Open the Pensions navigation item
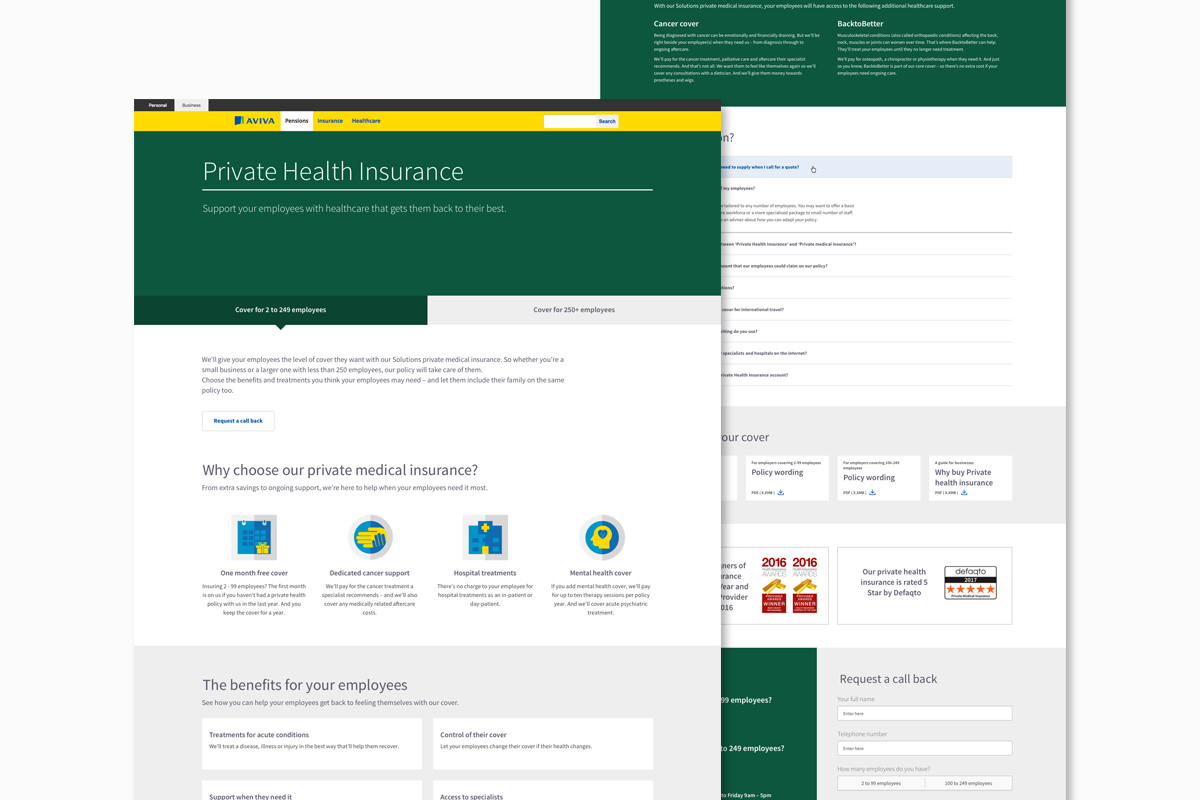 point(297,121)
